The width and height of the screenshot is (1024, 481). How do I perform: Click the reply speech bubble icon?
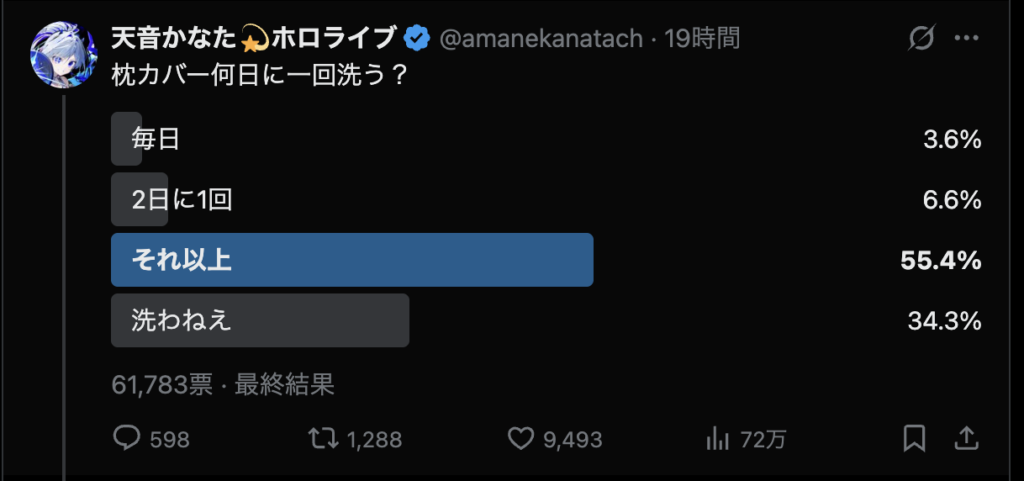point(127,438)
